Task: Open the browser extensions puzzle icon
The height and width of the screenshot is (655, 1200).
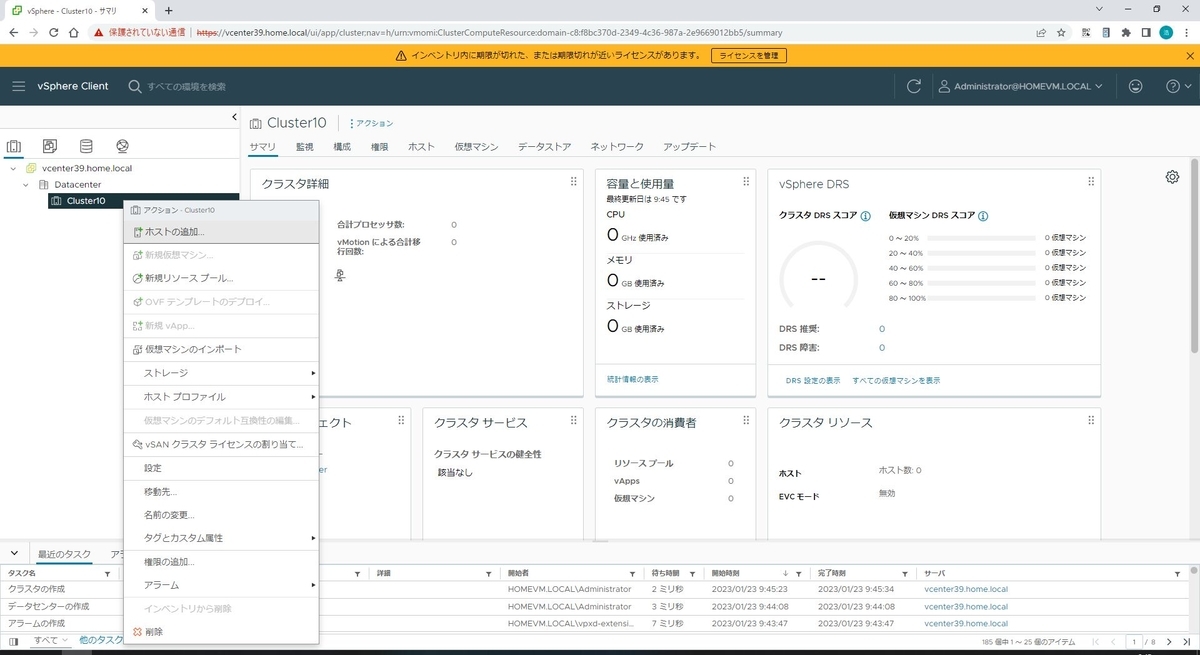Action: [1126, 32]
